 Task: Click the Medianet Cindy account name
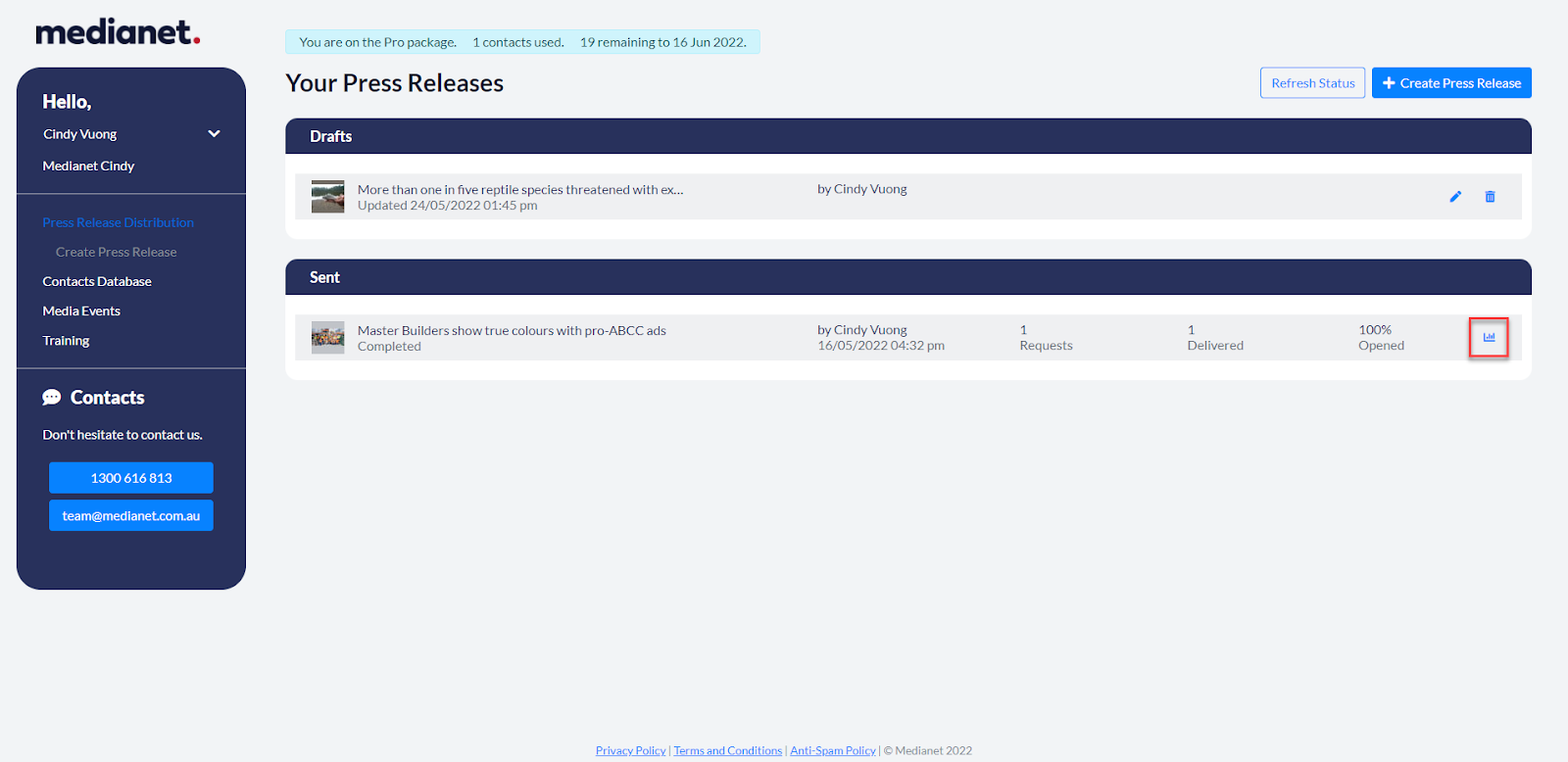point(88,166)
